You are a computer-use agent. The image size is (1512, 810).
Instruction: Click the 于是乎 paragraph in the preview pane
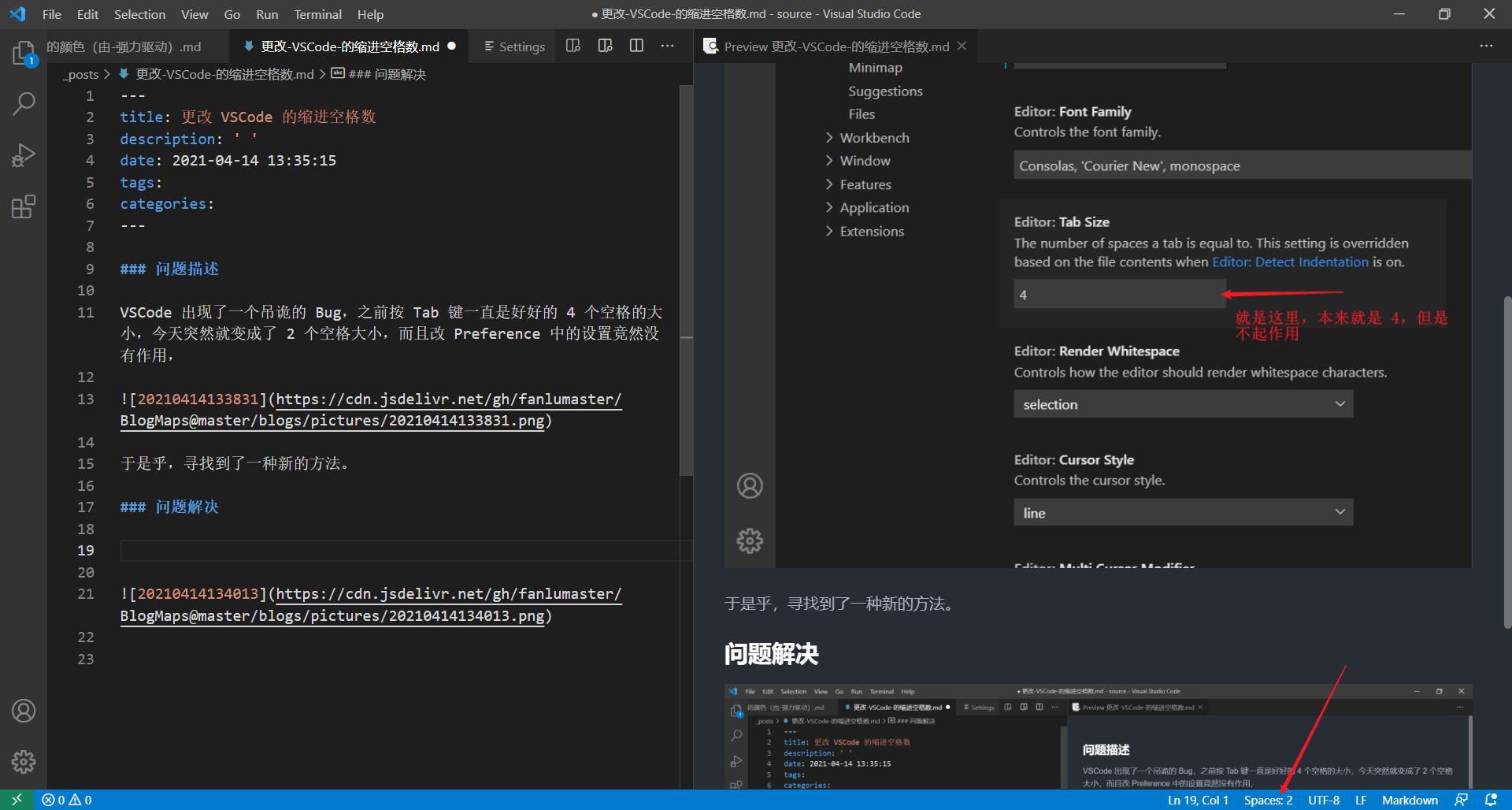pyautogui.click(x=841, y=604)
